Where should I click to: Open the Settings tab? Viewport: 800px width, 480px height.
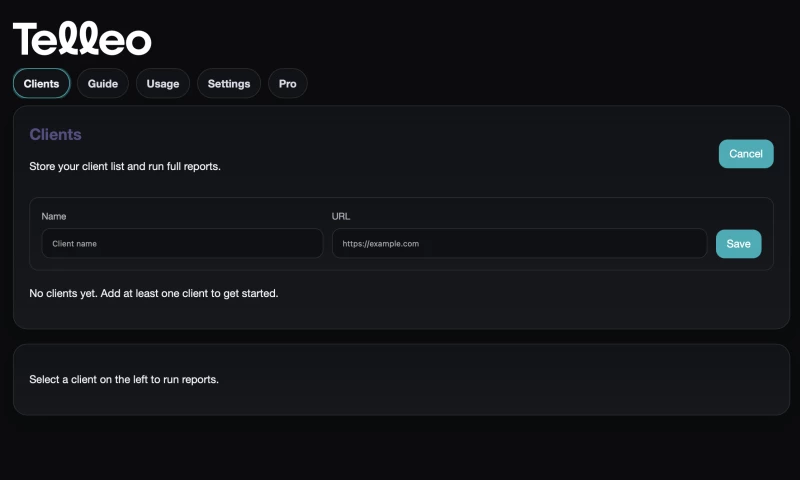pos(229,84)
